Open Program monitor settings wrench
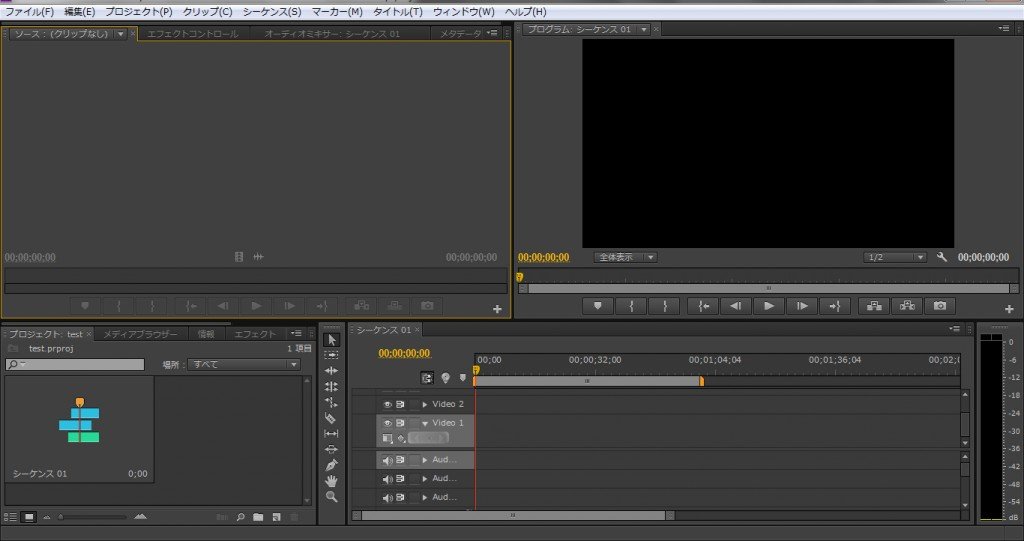The height and width of the screenshot is (541, 1024). pyautogui.click(x=942, y=257)
